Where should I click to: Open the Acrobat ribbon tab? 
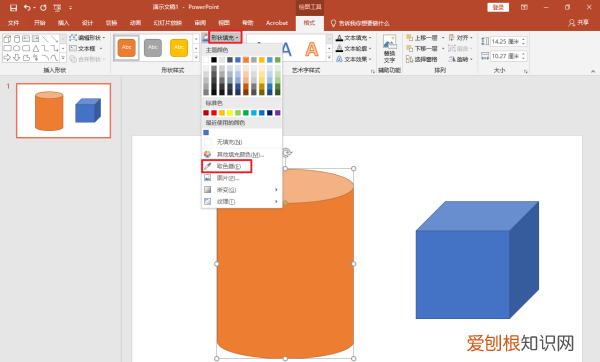tap(277, 23)
